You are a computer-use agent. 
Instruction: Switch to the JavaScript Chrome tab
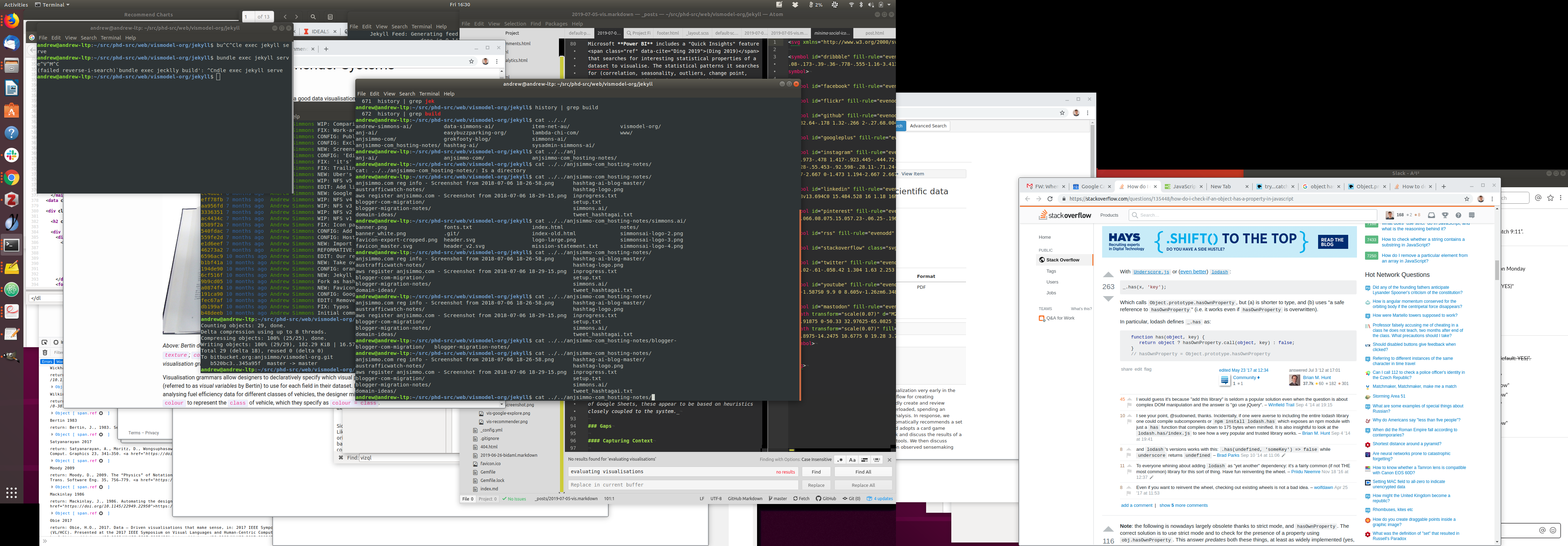1183,187
